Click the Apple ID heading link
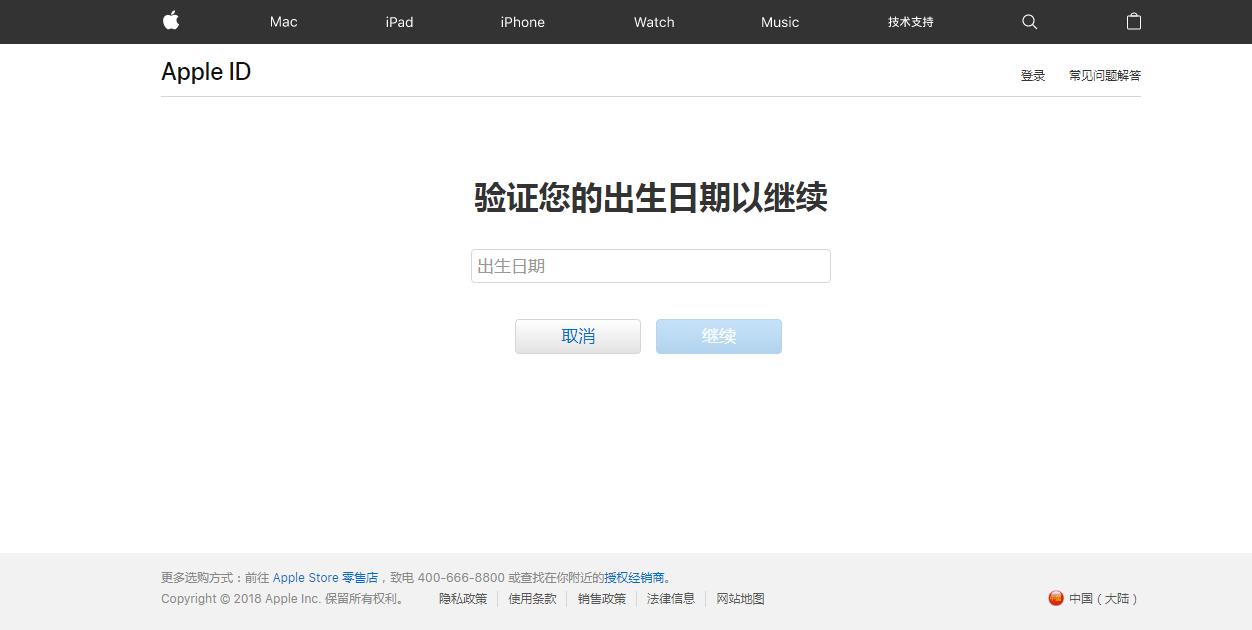Viewport: 1252px width, 630px height. 206,72
